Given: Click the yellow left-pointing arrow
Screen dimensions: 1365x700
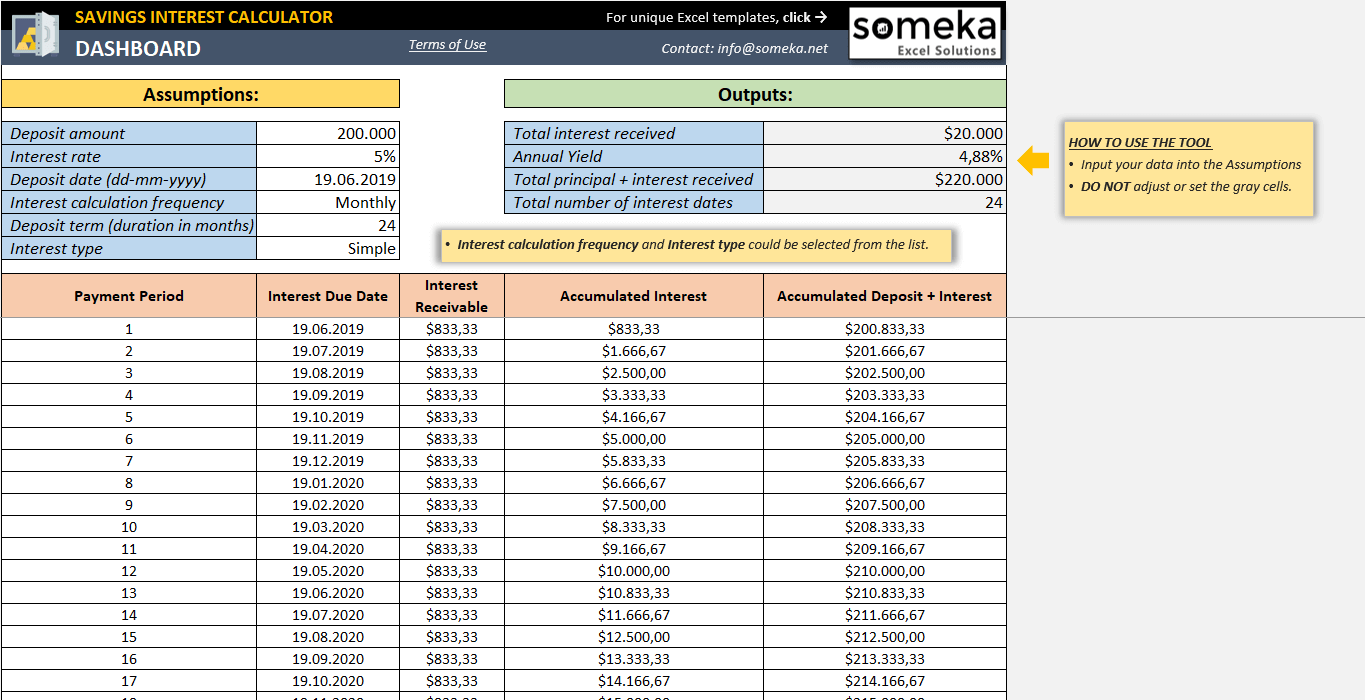Looking at the screenshot, I should (1033, 160).
